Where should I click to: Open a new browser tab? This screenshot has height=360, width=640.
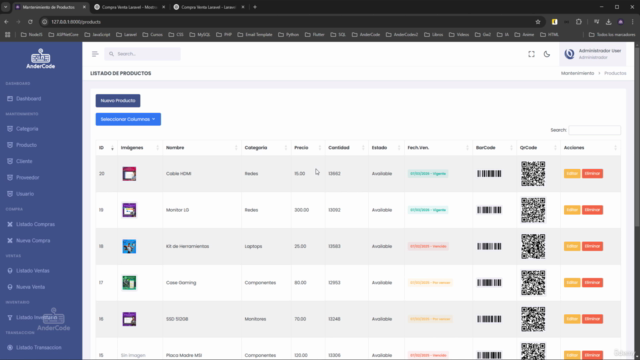tap(255, 7)
